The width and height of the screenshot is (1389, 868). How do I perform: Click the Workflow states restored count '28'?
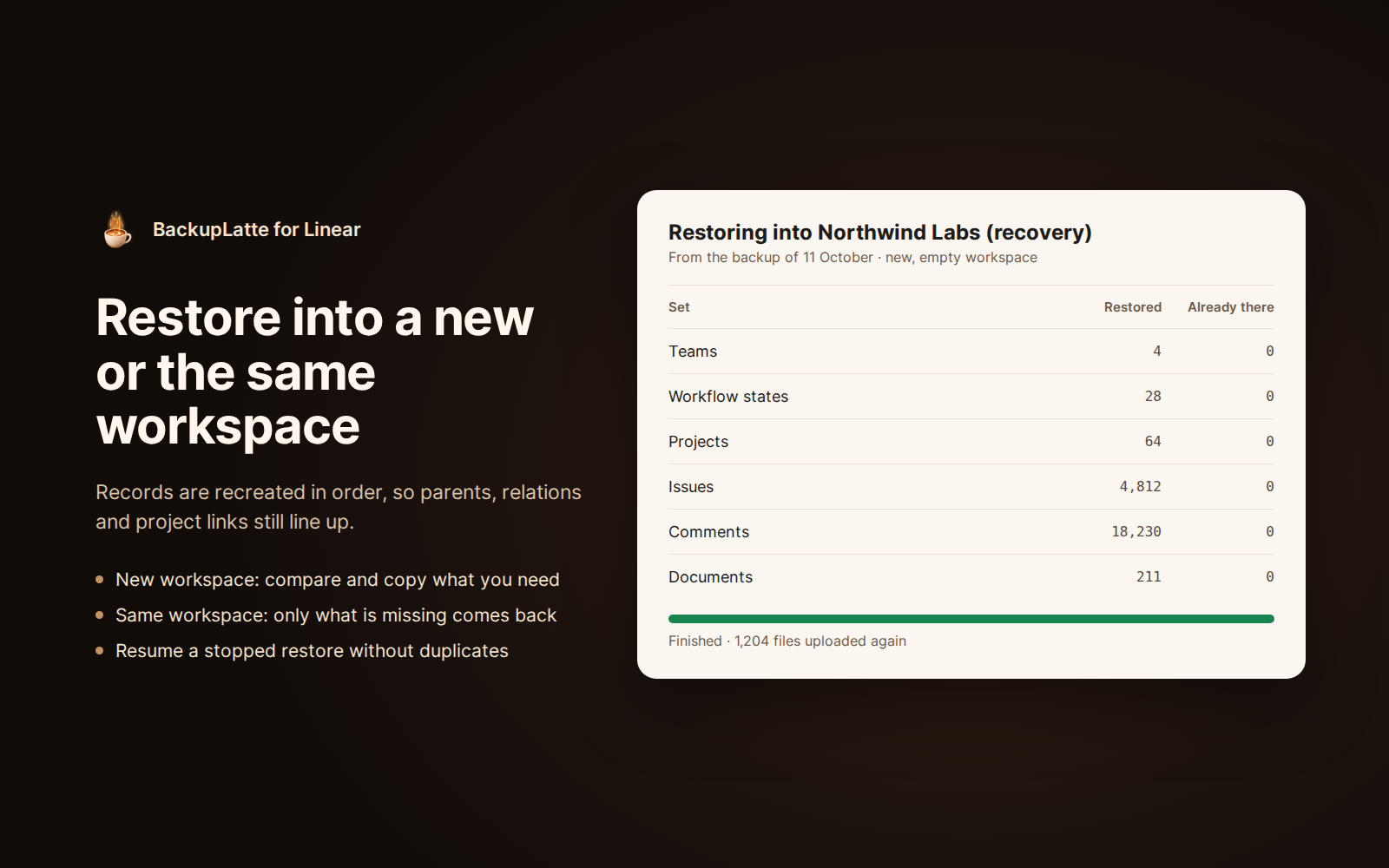pos(1153,397)
